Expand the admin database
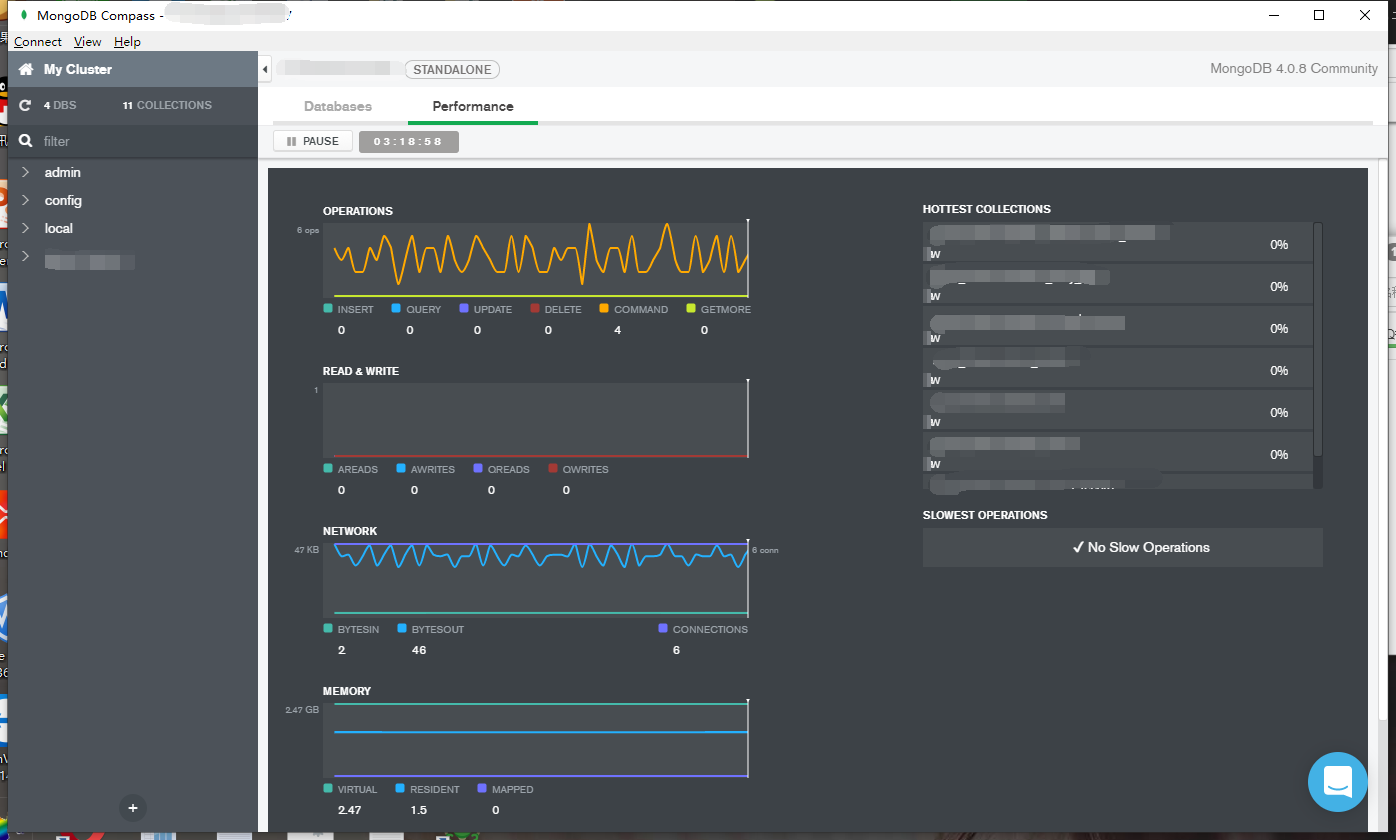Screen dimensions: 1396x840 26,172
